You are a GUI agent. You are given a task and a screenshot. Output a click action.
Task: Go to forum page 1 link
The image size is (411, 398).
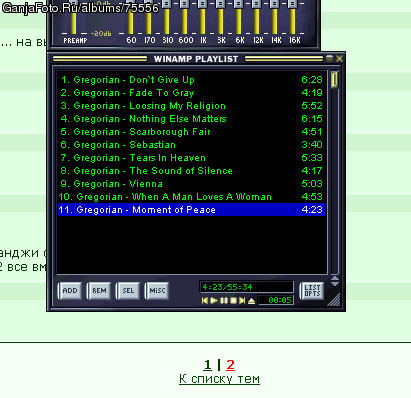click(207, 365)
